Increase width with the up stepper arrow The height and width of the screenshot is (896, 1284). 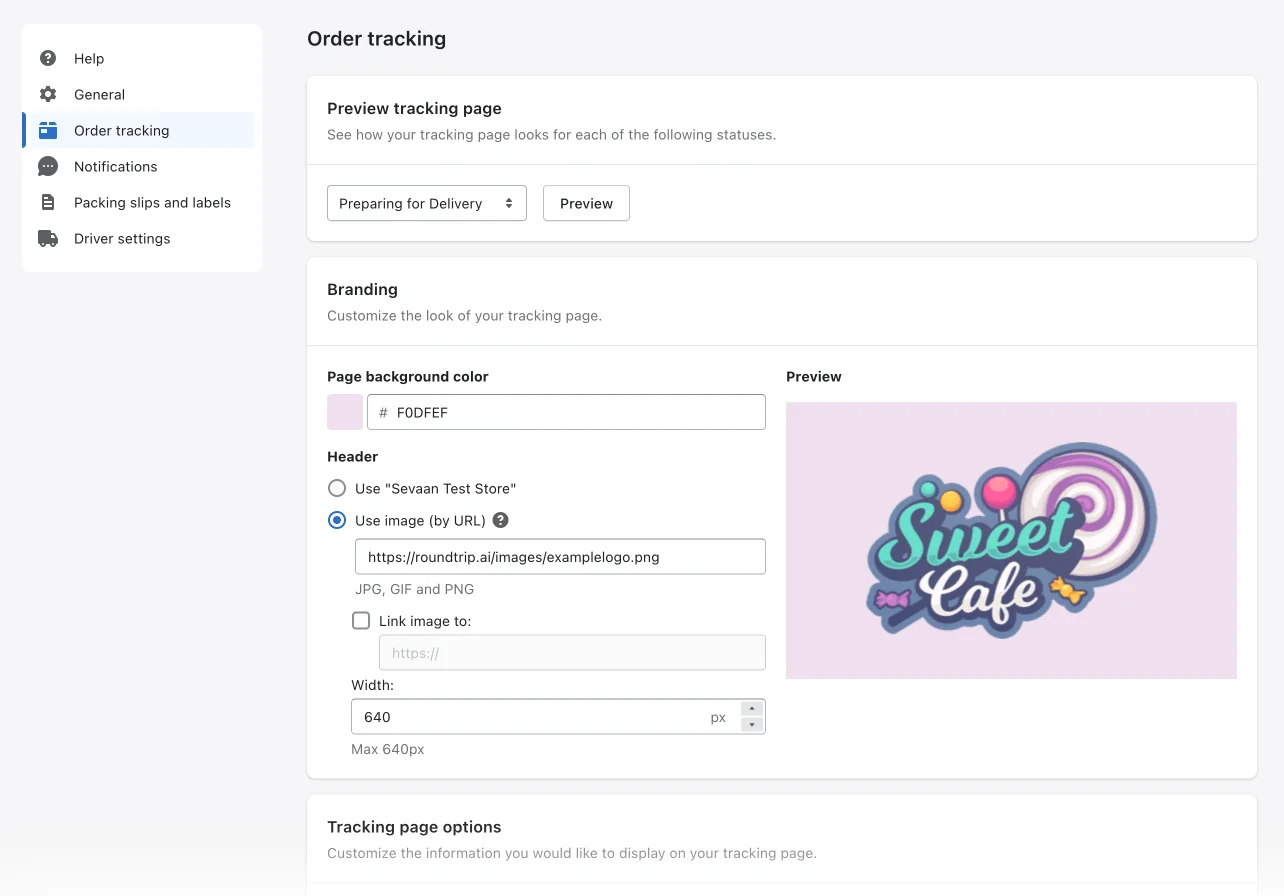coord(752,709)
